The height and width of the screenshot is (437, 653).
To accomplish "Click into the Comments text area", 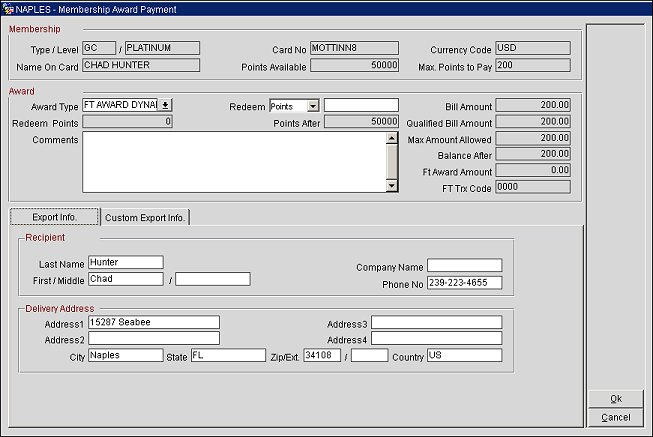I will click(x=234, y=161).
